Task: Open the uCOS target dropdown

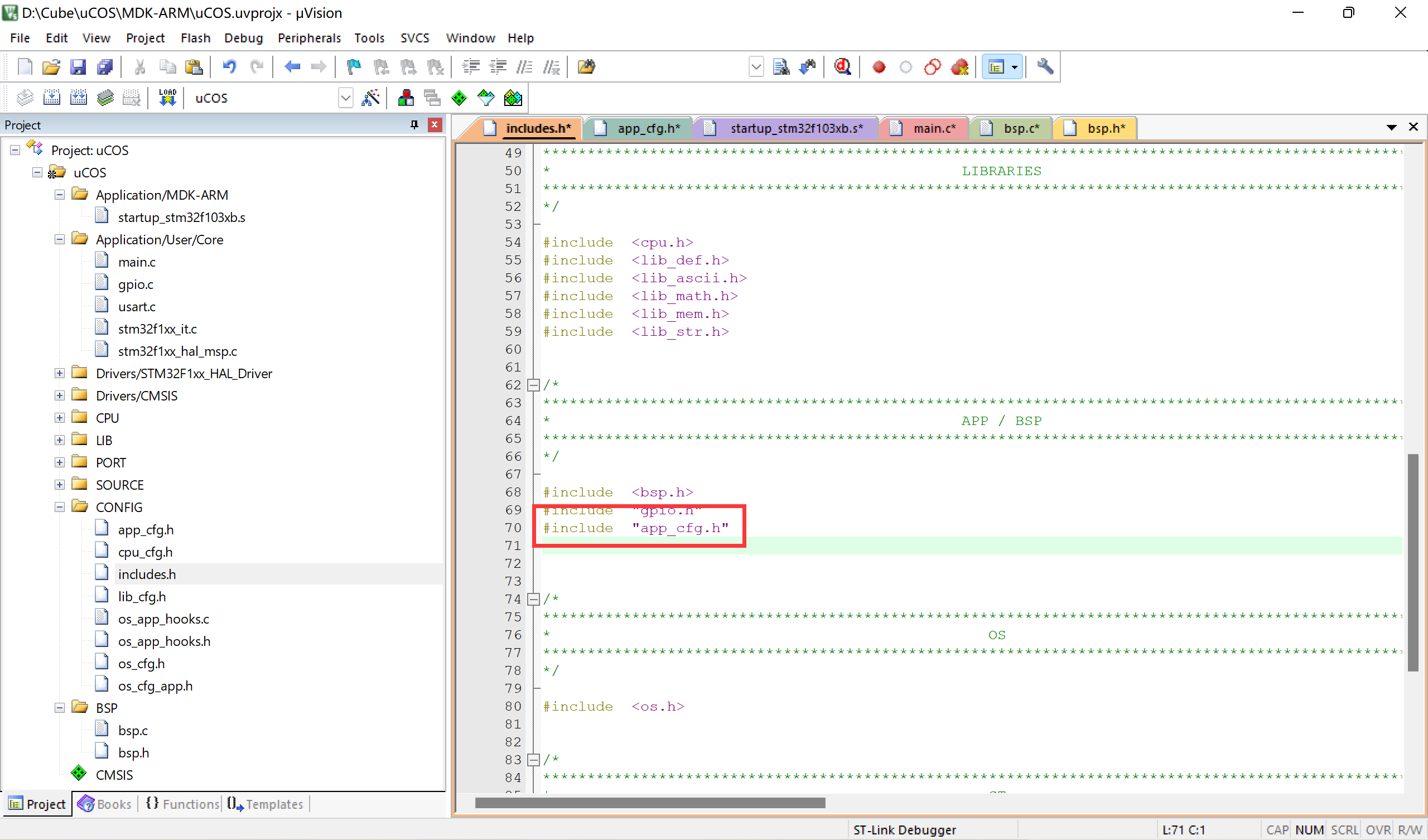Action: pyautogui.click(x=346, y=98)
